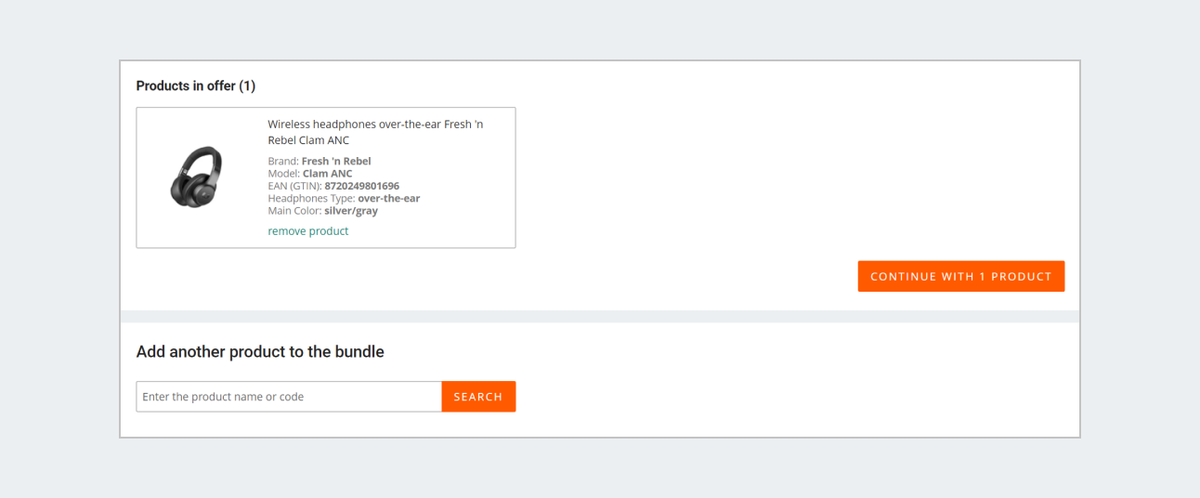
Task: Click the Products in offer (1) heading
Action: pos(196,86)
